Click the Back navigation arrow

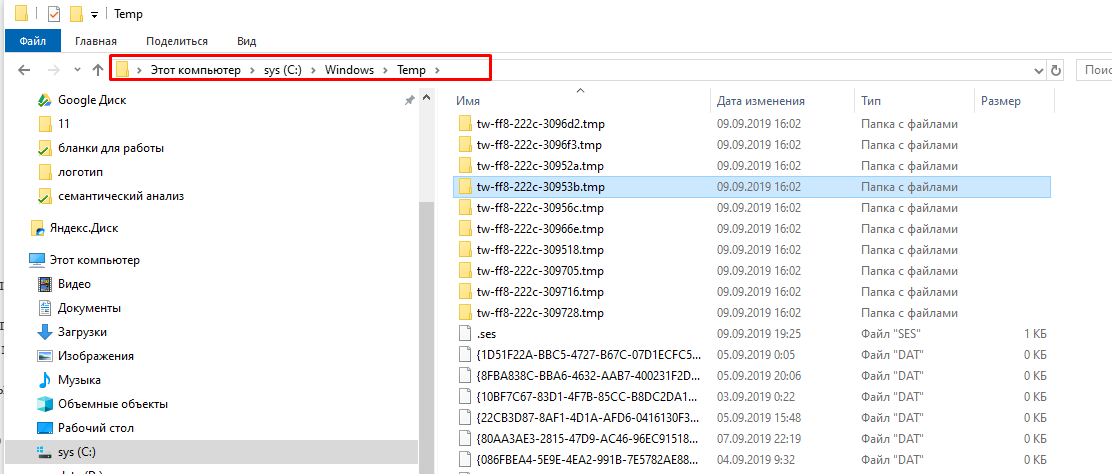coord(25,70)
